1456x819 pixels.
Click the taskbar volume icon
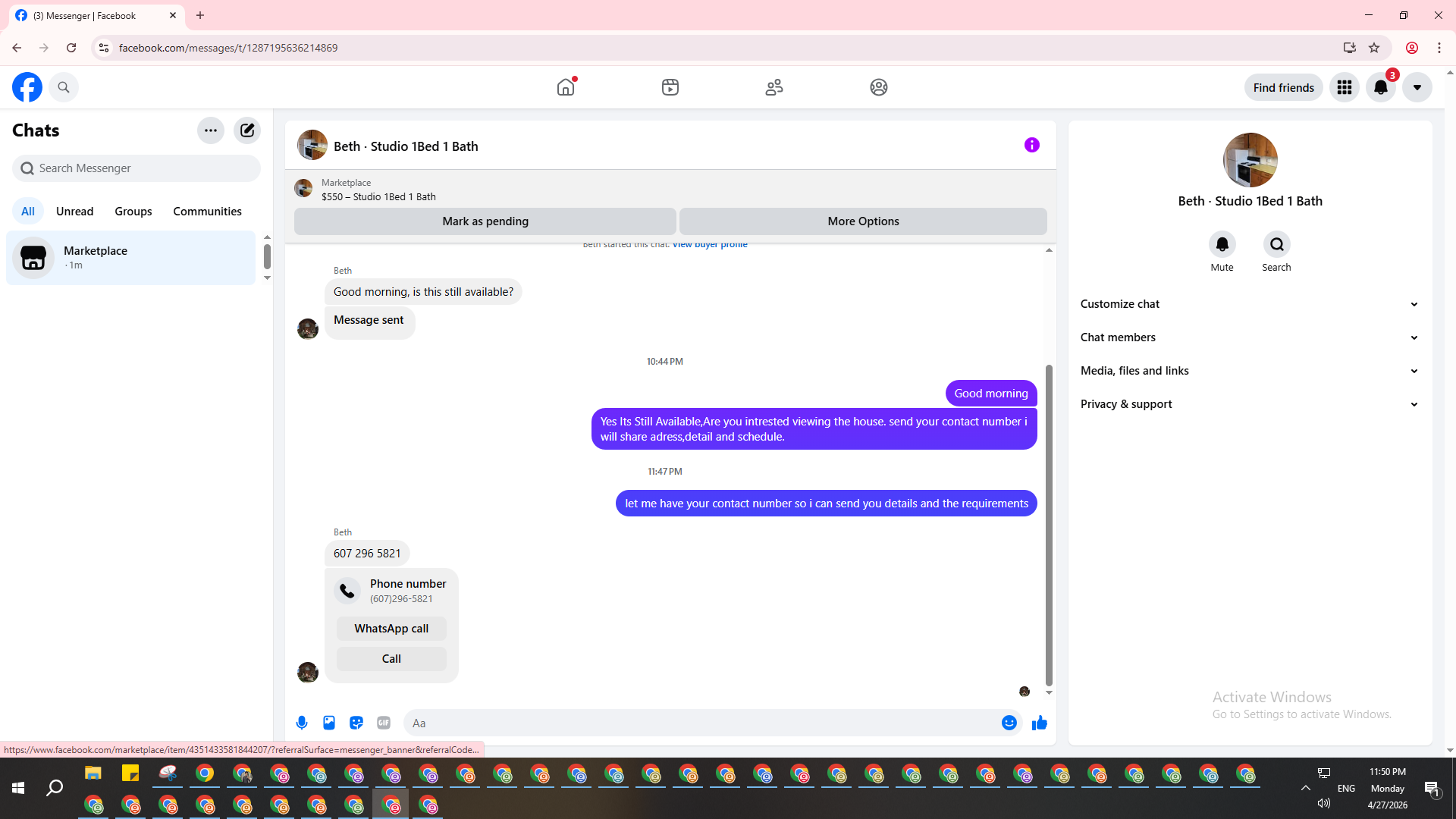1324,803
